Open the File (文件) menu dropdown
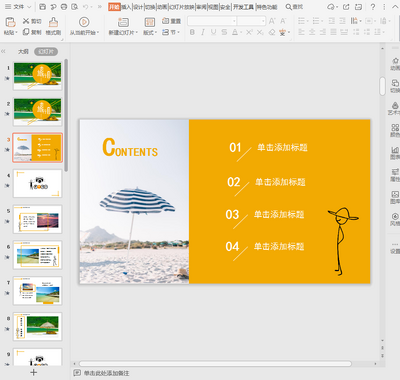This screenshot has height=380, width=400. [x=18, y=7]
